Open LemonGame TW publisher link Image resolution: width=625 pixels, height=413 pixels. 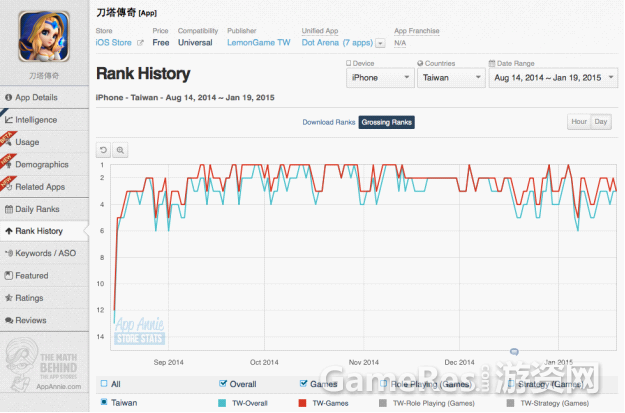(259, 43)
